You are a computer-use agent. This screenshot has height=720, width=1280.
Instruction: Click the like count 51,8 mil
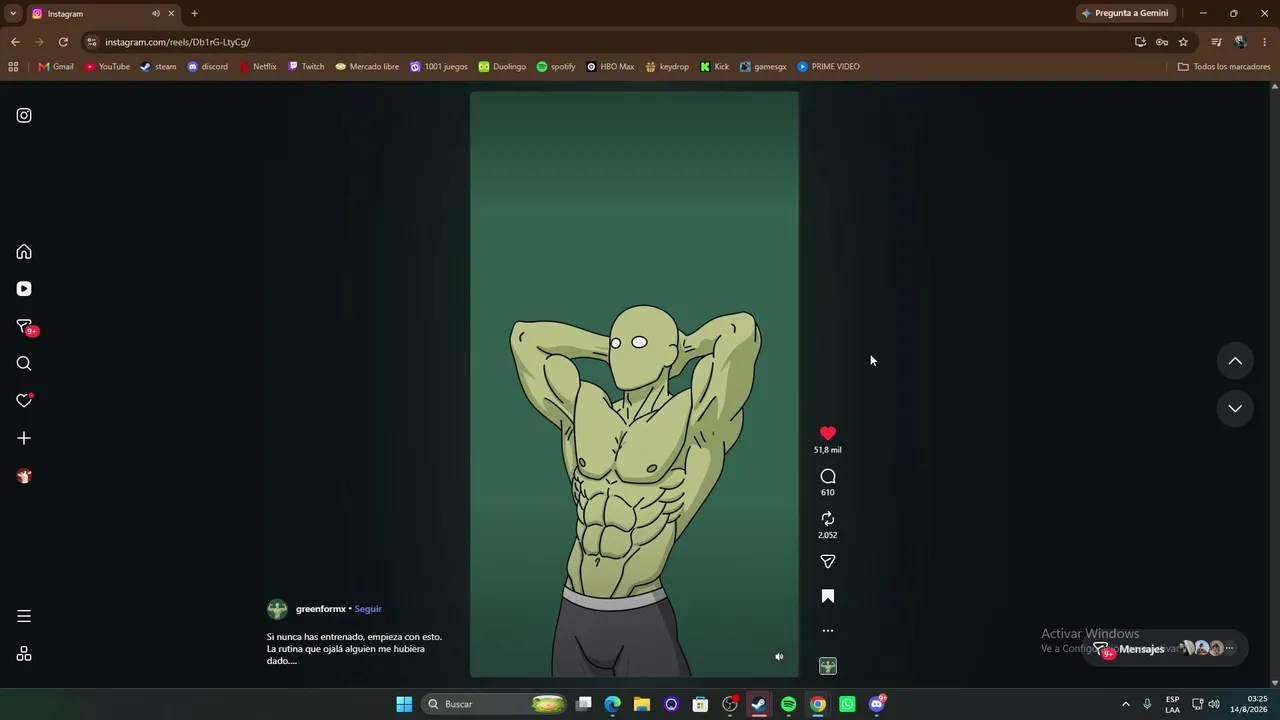(x=828, y=450)
